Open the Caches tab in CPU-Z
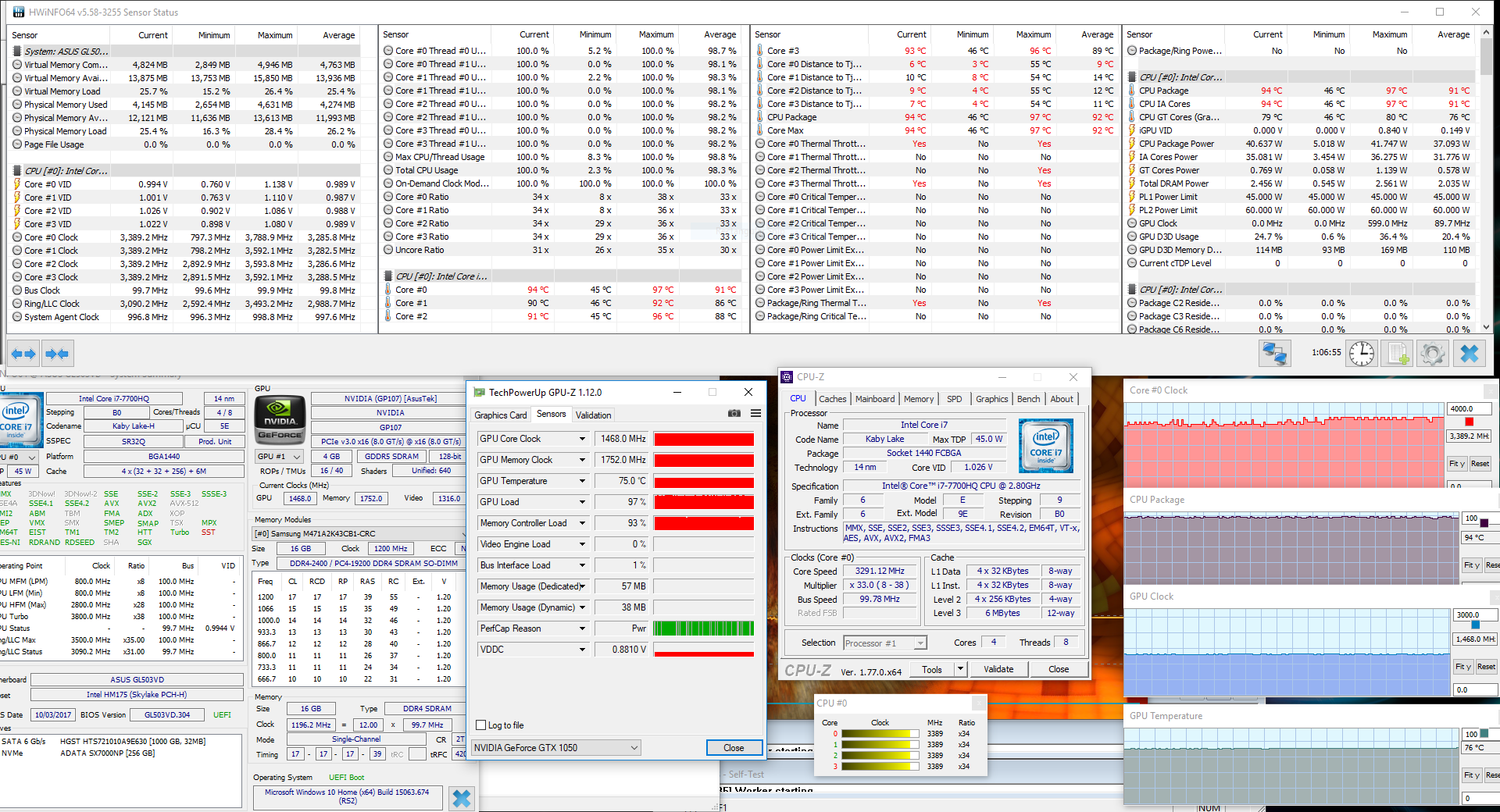Image resolution: width=1500 pixels, height=812 pixels. (832, 399)
